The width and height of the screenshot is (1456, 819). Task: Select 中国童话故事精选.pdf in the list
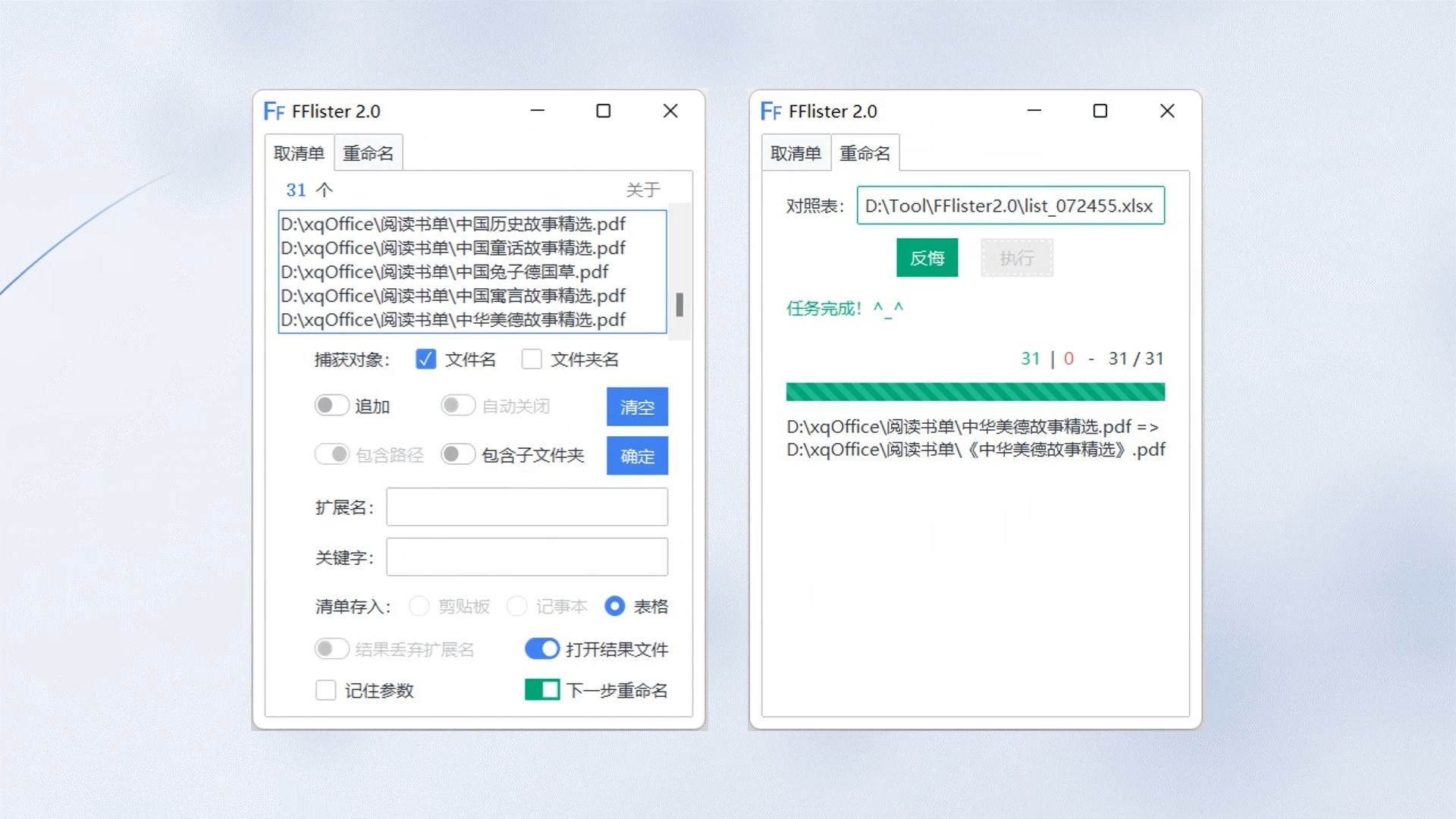coord(453,248)
